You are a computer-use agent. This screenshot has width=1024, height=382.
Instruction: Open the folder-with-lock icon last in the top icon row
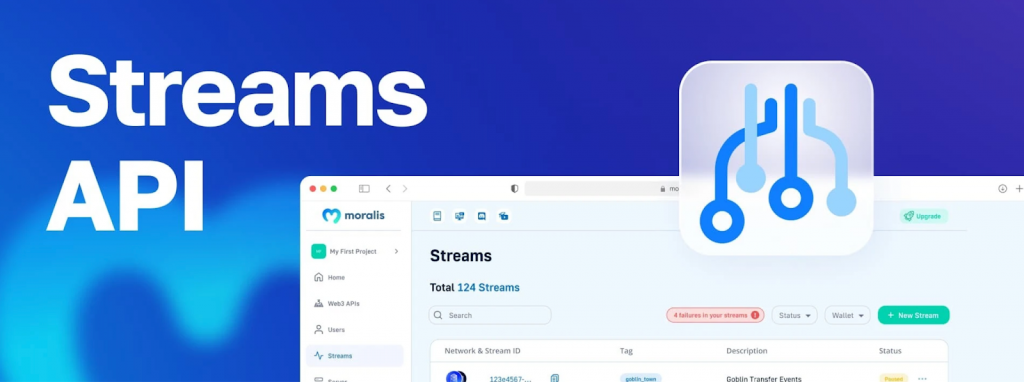[504, 215]
